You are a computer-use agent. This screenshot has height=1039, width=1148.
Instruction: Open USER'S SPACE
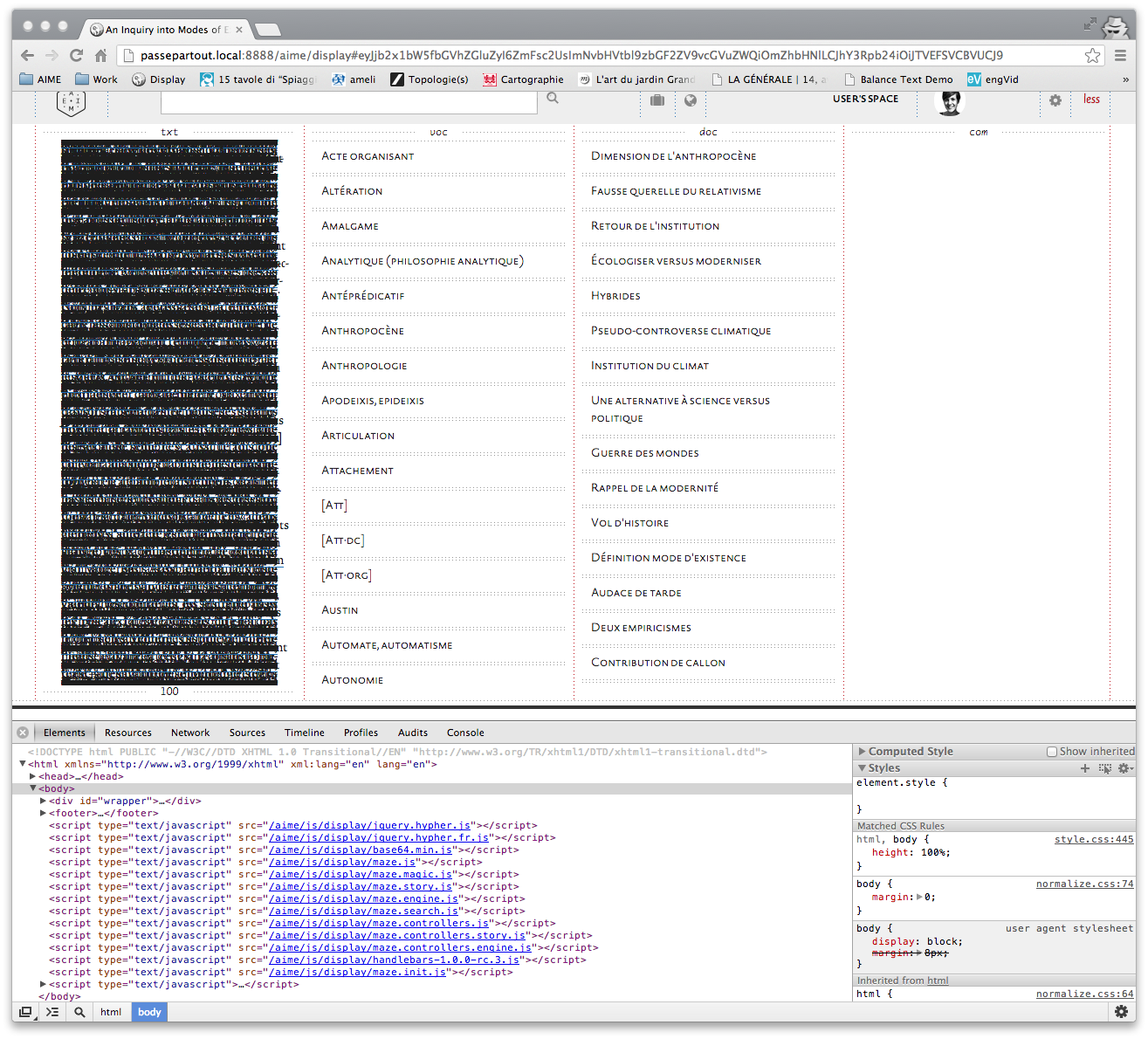(865, 99)
